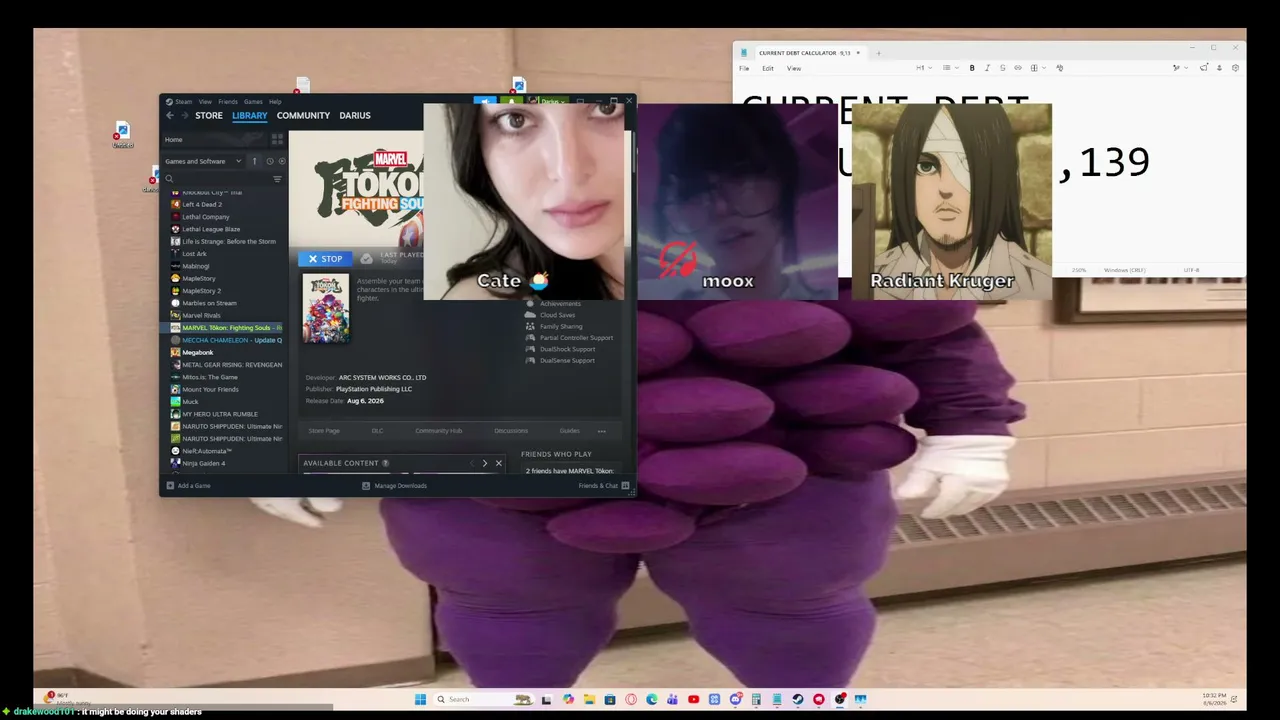
Task: Click the Add a Game plus icon
Action: tap(170, 486)
